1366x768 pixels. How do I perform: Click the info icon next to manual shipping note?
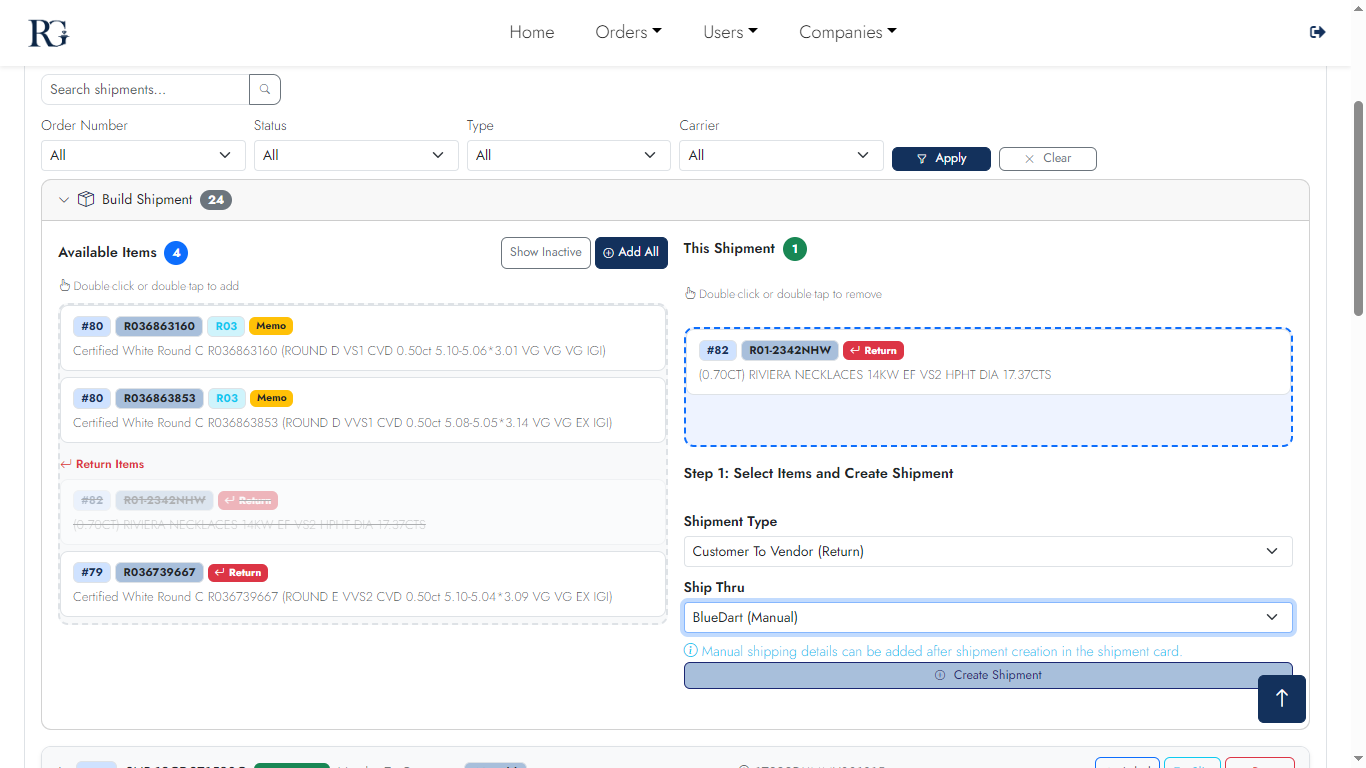(x=690, y=651)
